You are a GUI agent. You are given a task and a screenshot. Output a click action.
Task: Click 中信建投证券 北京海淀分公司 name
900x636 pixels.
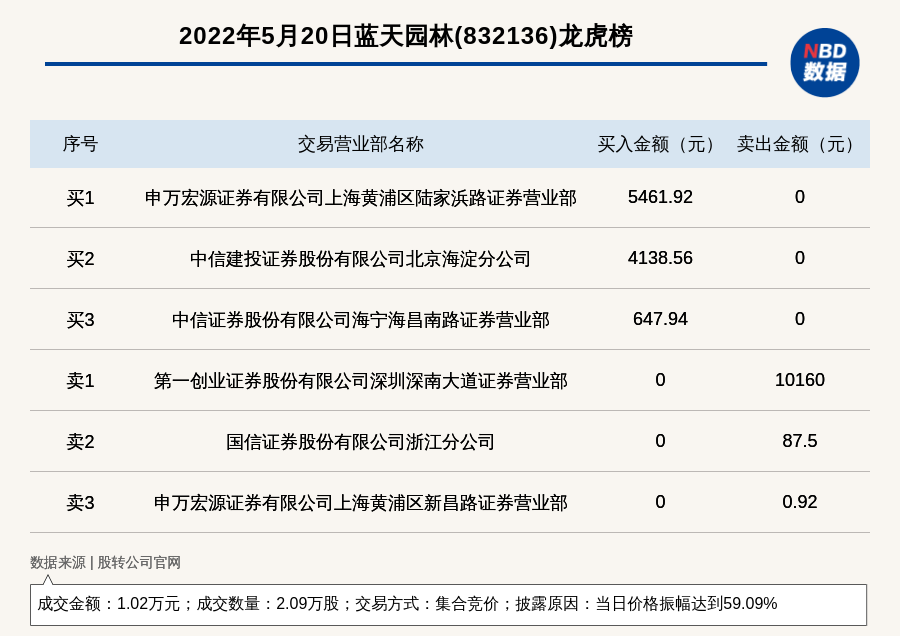coord(360,259)
